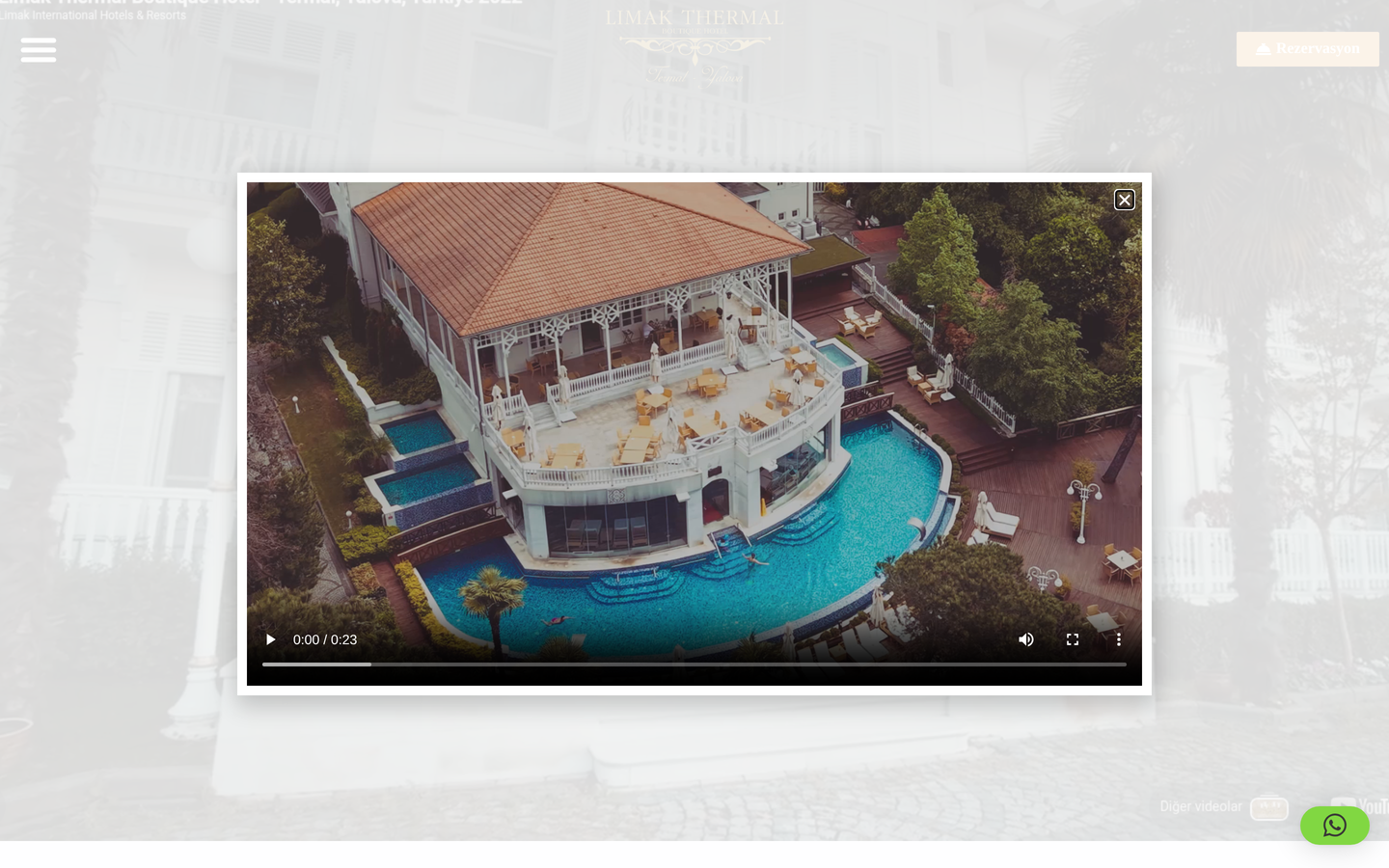The height and width of the screenshot is (868, 1389).
Task: Mute the video sound
Action: point(1026,639)
